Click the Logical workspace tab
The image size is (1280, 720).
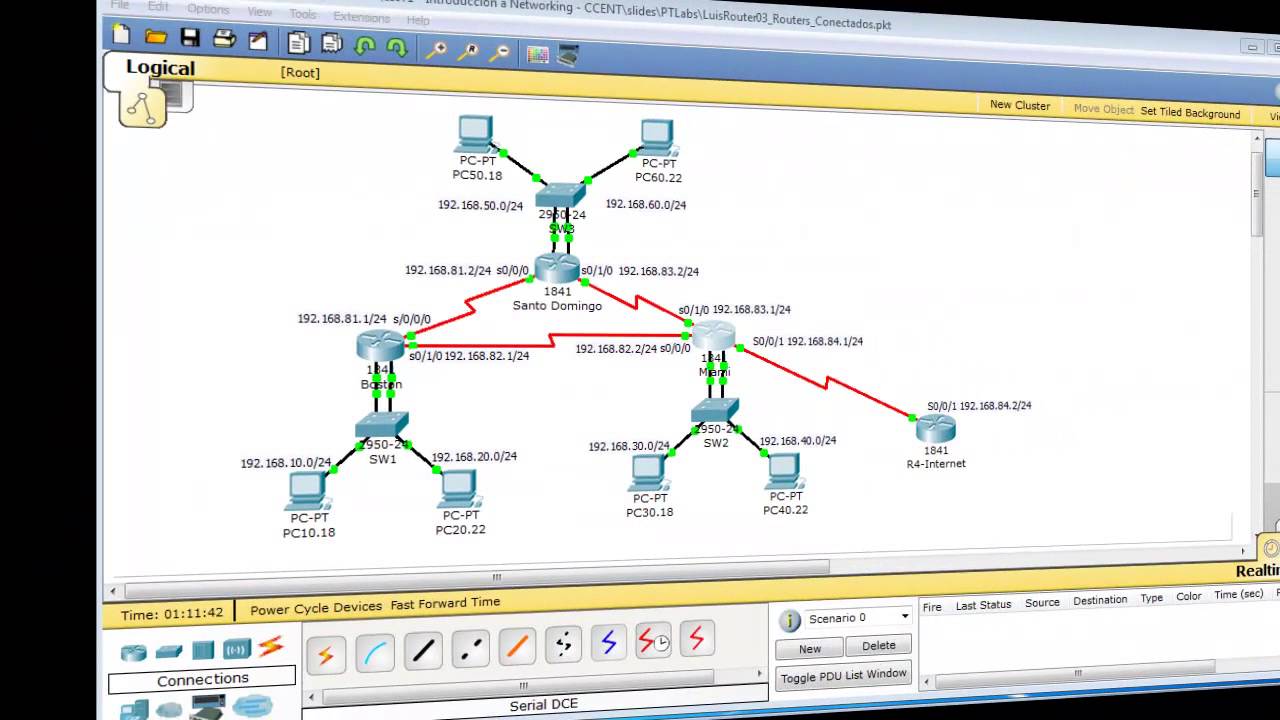(x=160, y=68)
